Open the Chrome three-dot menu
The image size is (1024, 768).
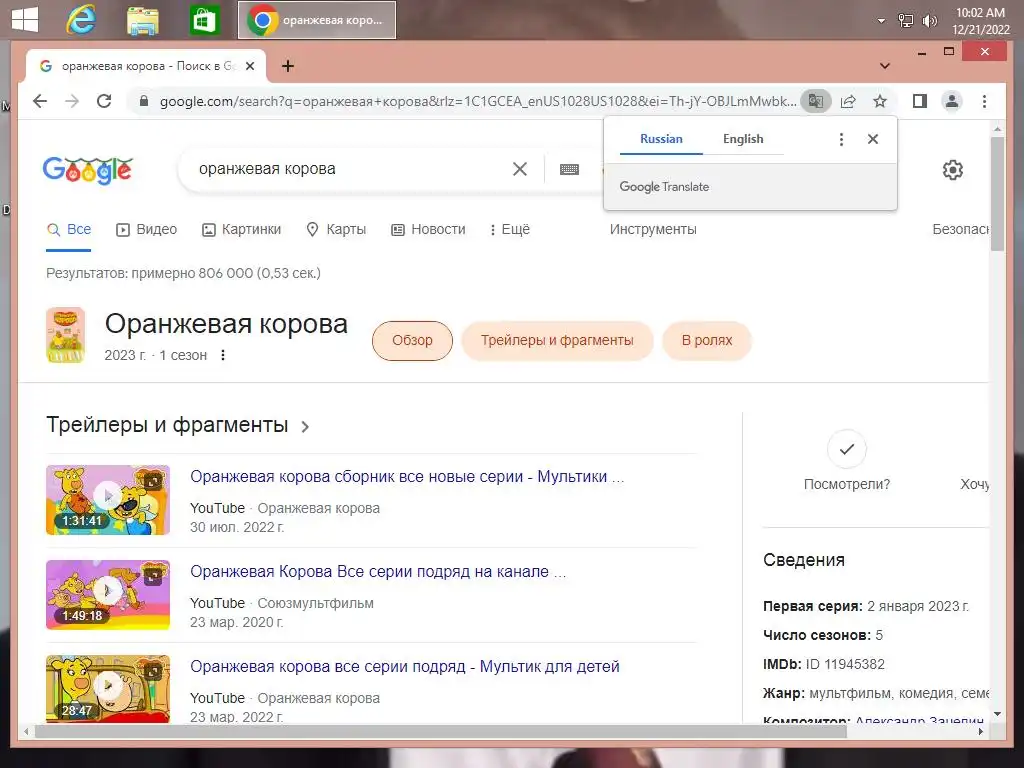[x=984, y=101]
